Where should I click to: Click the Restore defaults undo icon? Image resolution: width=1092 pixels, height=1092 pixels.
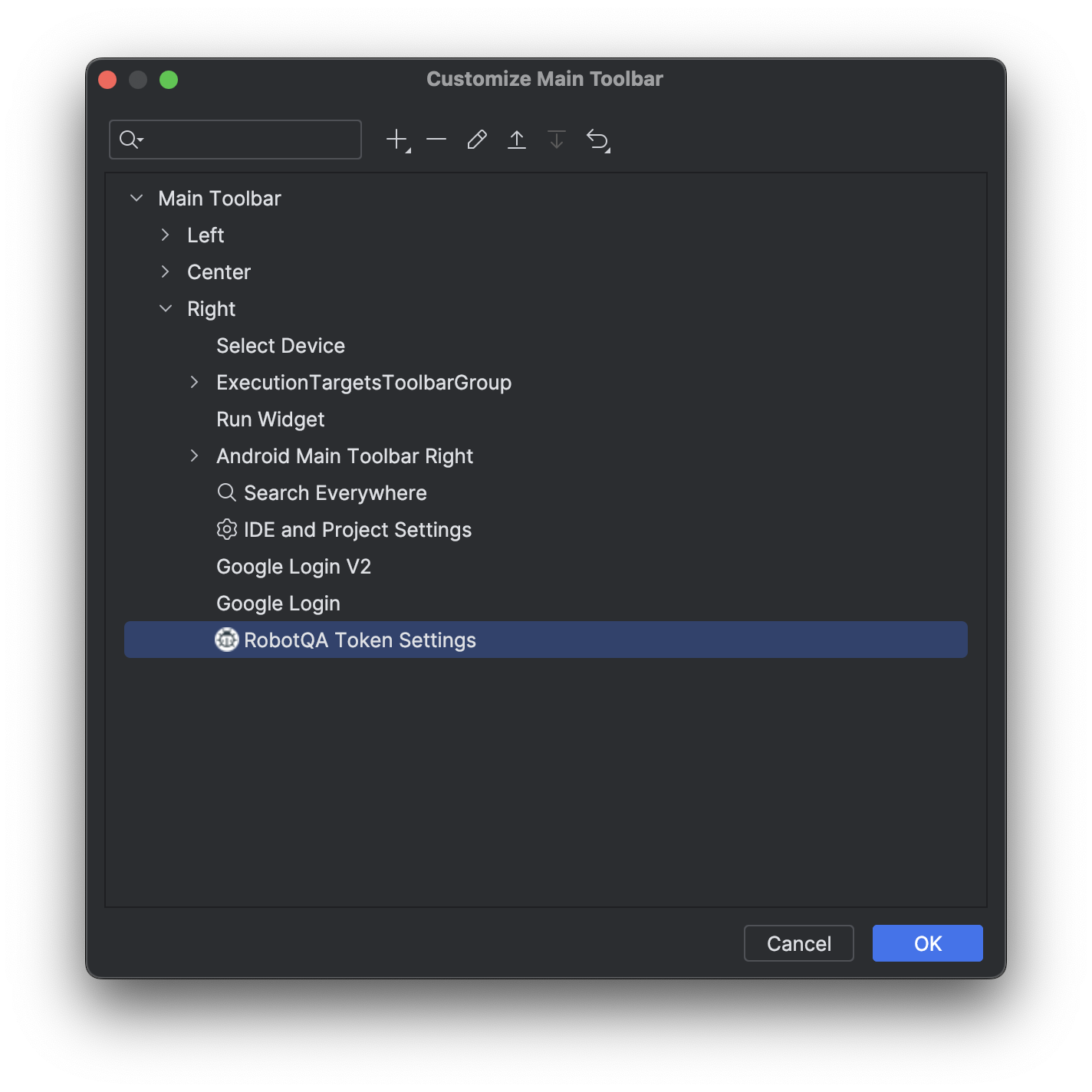(x=597, y=140)
